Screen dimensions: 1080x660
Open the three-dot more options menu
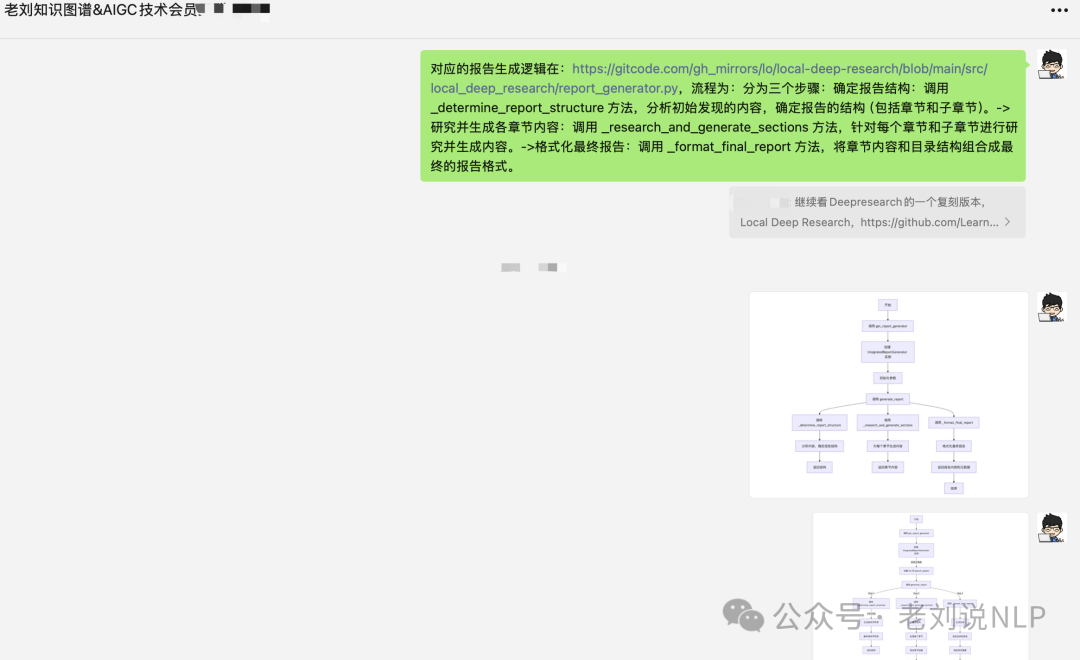[1059, 10]
